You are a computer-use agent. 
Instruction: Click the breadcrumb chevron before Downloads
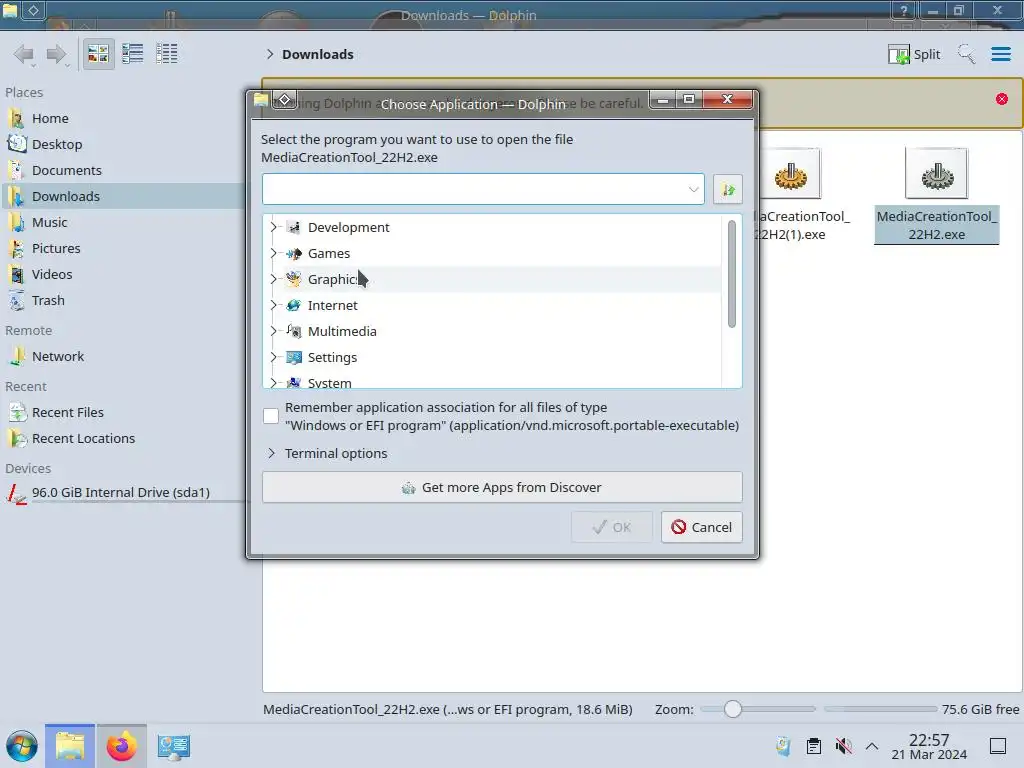(270, 54)
